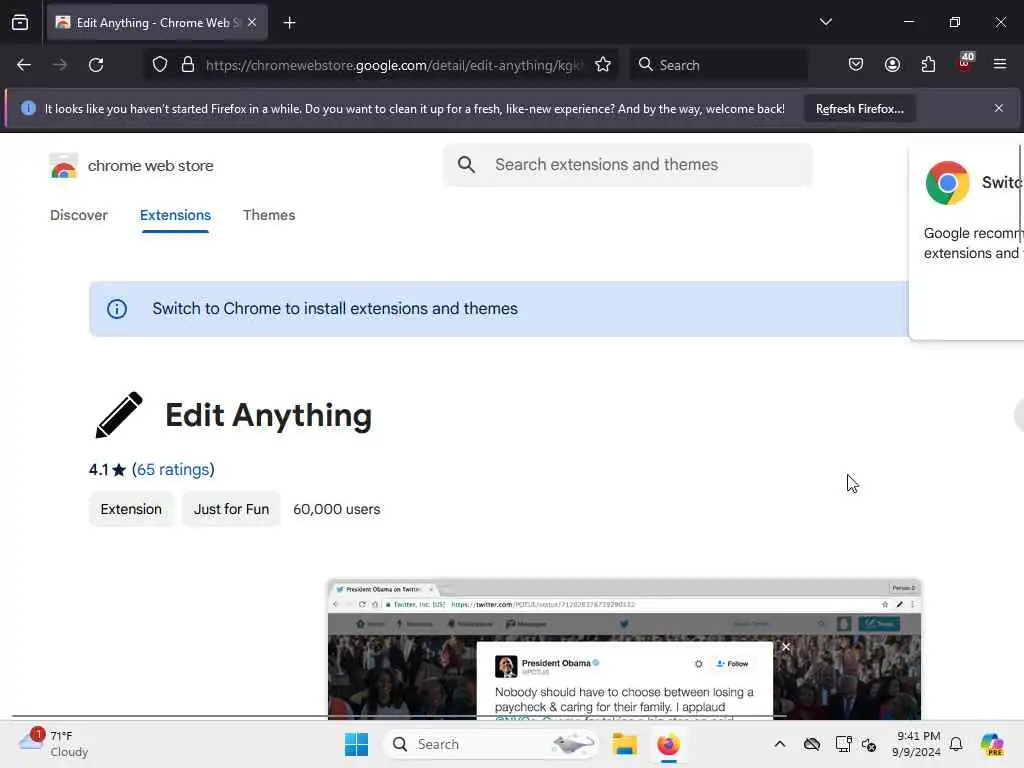The height and width of the screenshot is (768, 1024).
Task: Switch to the Discover tab
Action: pos(79,215)
